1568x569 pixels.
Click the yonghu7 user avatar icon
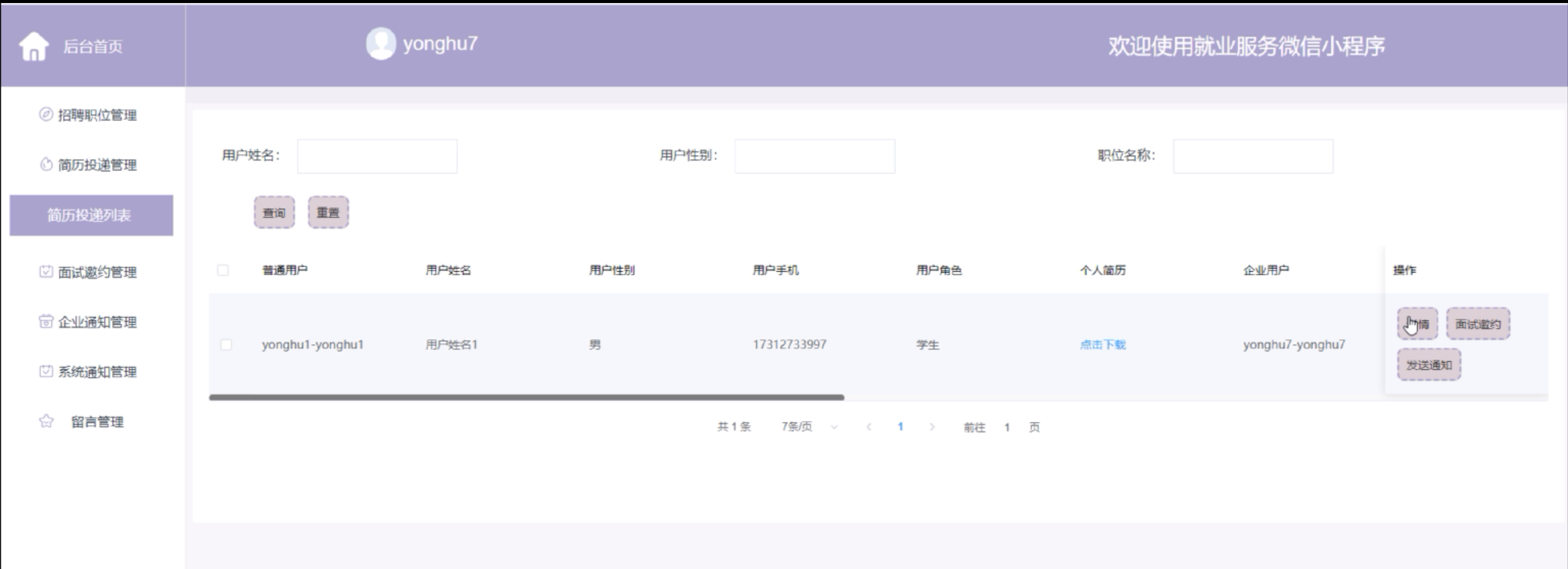(381, 44)
